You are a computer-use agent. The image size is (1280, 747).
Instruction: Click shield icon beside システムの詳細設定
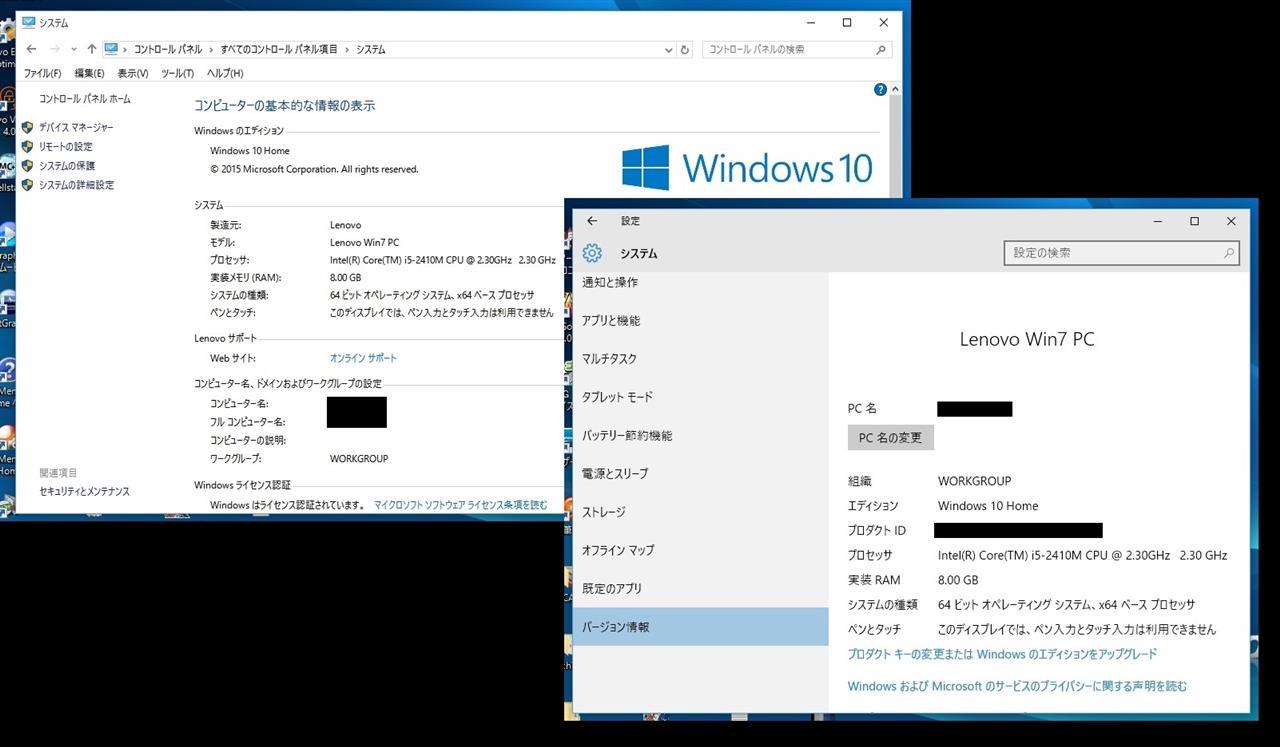click(28, 184)
